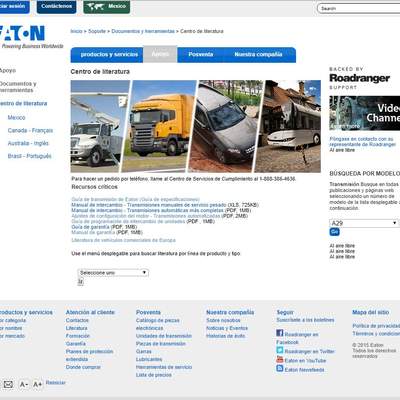Screen dimensions: 400x400
Task: Click the Reiniciar font size link
Action: (55, 383)
